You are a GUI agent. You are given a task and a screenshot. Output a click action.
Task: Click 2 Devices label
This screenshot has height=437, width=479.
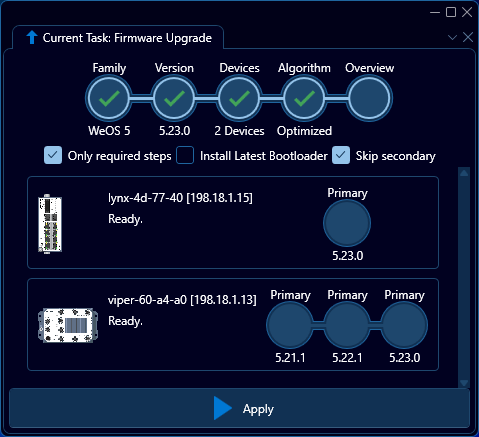(239, 131)
